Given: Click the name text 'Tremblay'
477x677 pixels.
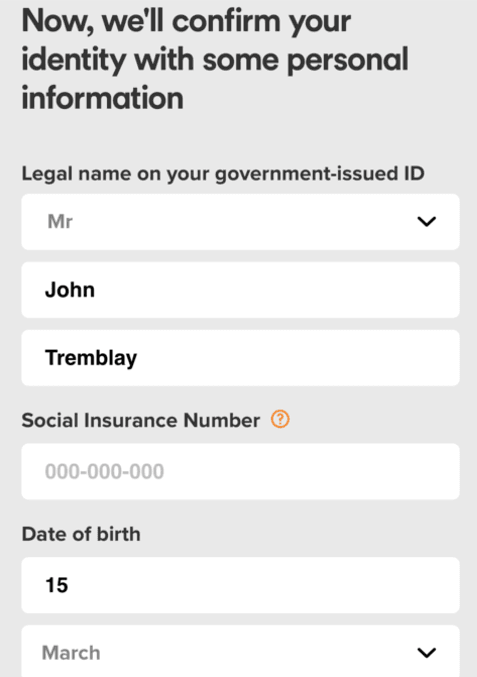Looking at the screenshot, I should click(91, 358).
